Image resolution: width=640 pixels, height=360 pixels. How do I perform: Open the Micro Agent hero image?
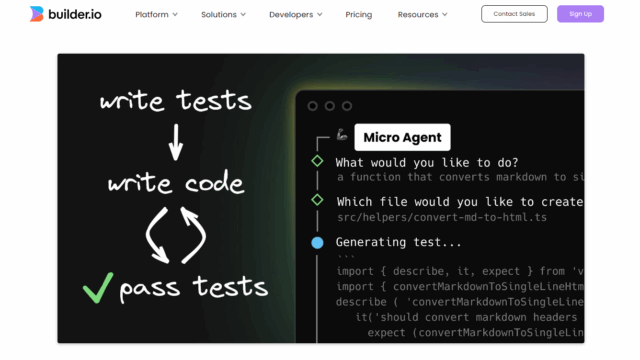click(x=321, y=198)
